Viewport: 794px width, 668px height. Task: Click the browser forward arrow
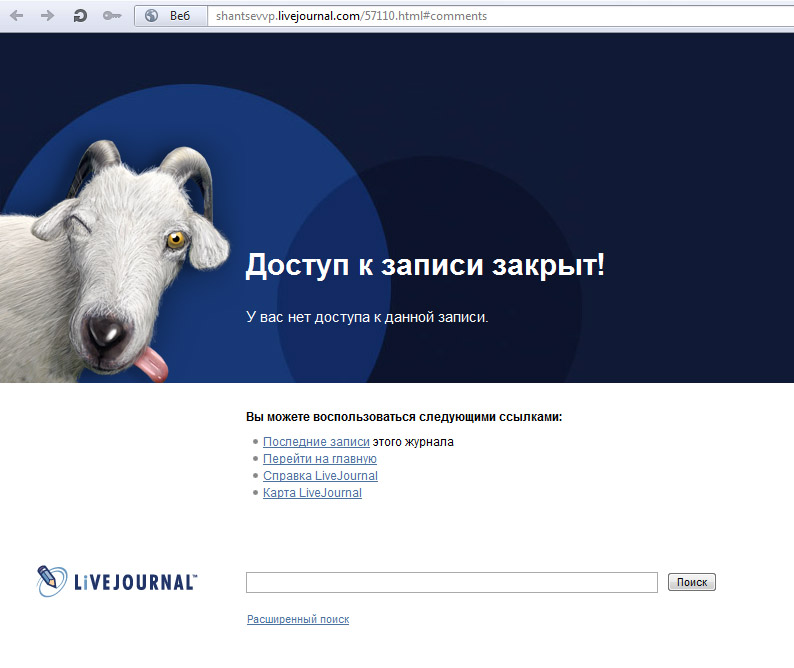click(48, 15)
